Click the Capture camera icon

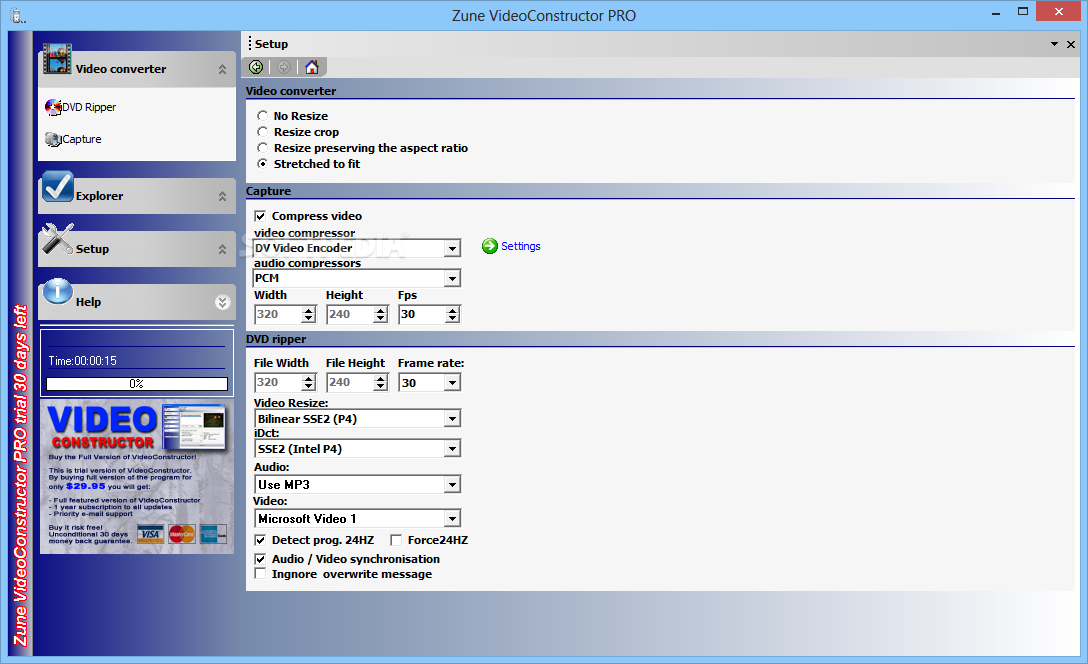53,139
